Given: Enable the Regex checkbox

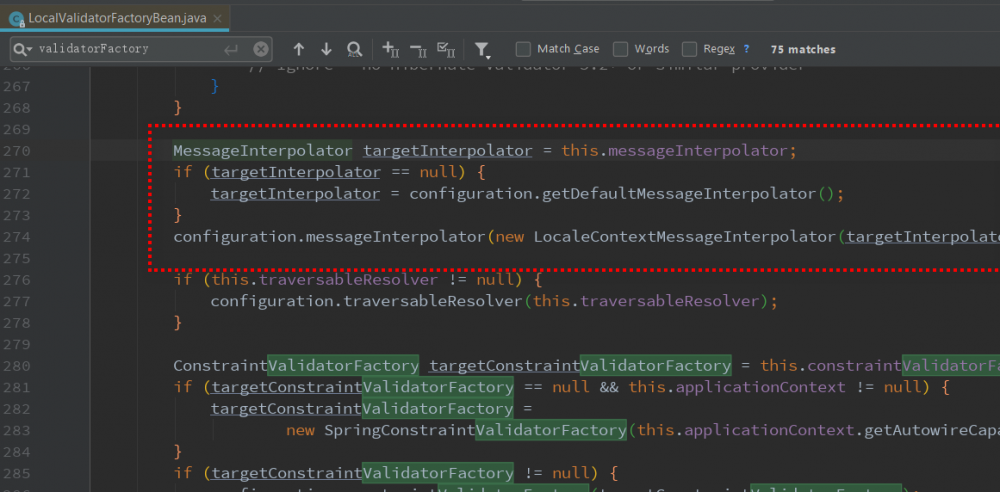Looking at the screenshot, I should tap(689, 49).
